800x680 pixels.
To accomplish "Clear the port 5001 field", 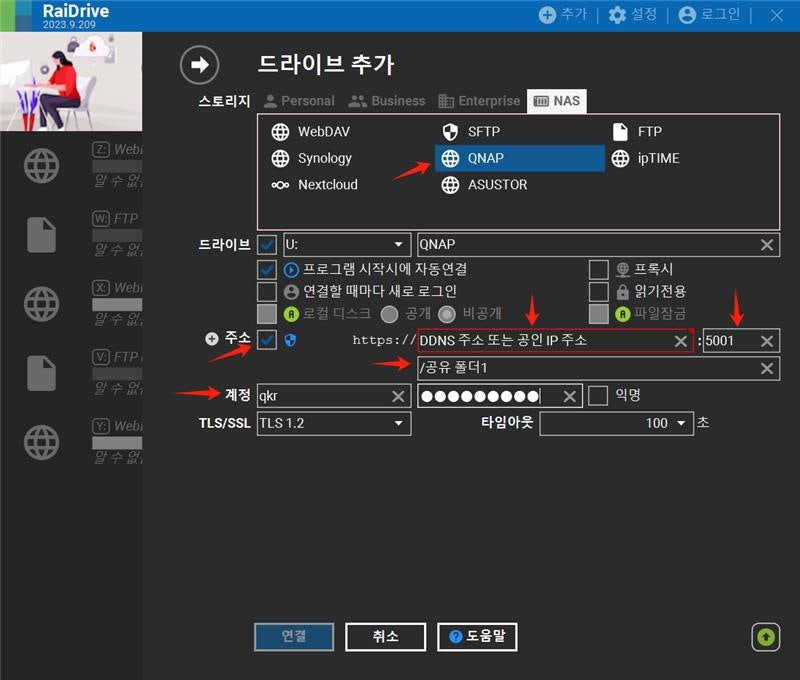I will point(767,341).
